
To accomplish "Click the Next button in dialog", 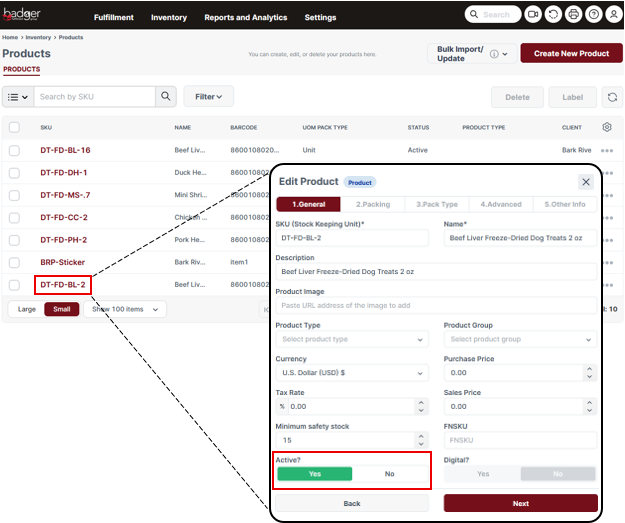I will click(520, 503).
